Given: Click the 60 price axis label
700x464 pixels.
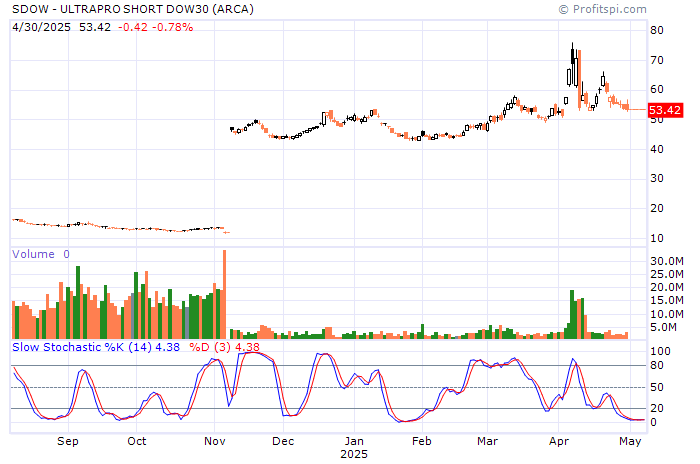Looking at the screenshot, I should [657, 89].
